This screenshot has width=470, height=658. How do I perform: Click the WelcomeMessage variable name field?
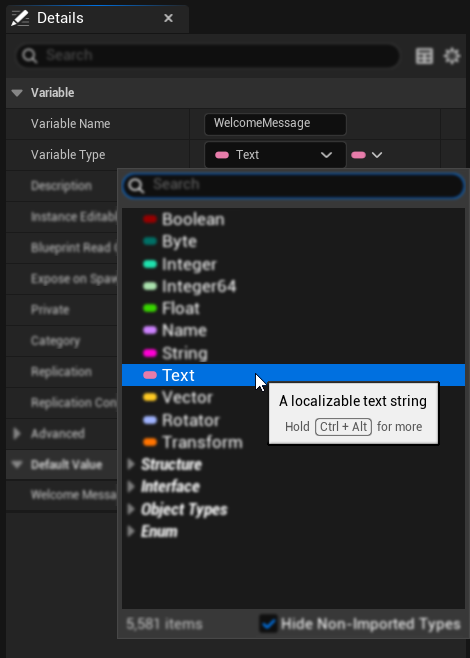275,124
